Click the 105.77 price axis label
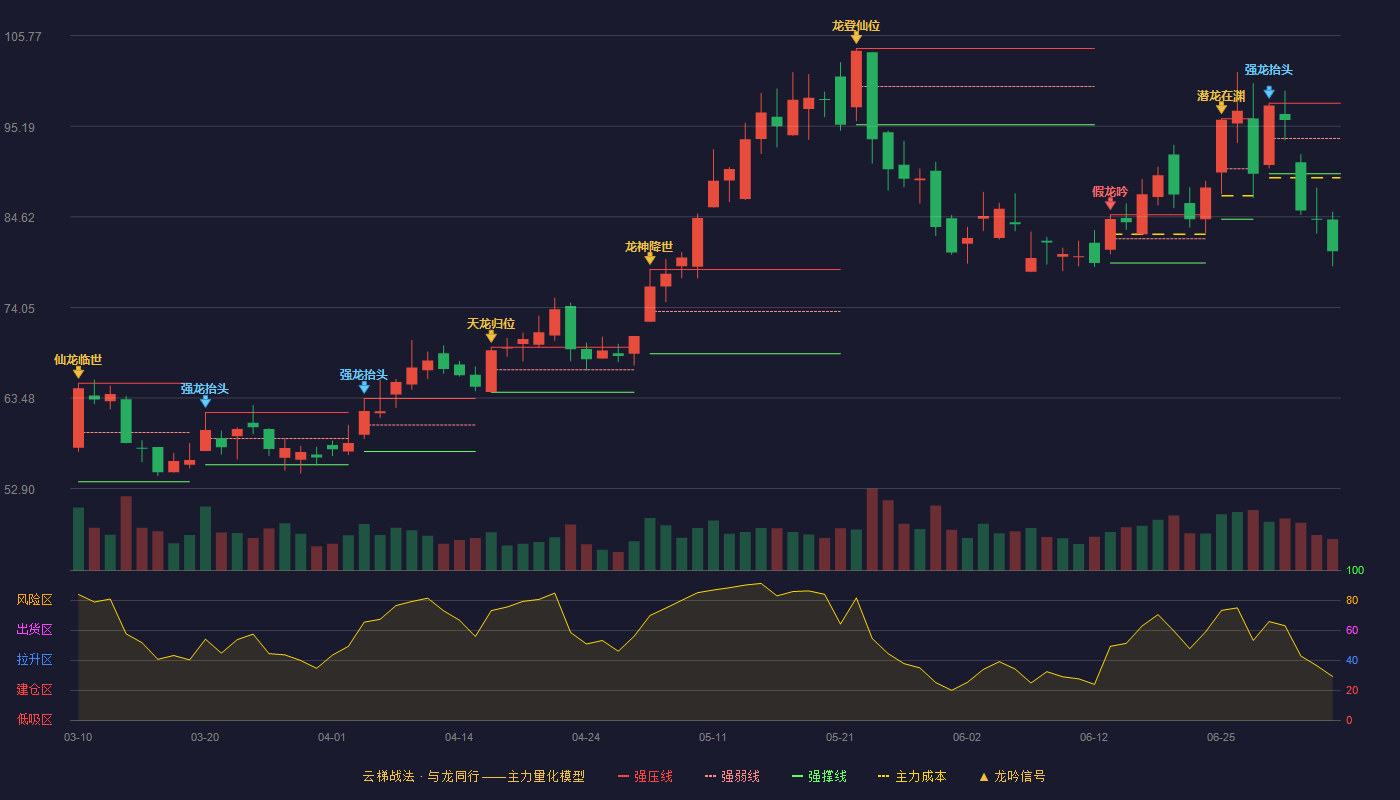The width and height of the screenshot is (1400, 800). click(23, 37)
